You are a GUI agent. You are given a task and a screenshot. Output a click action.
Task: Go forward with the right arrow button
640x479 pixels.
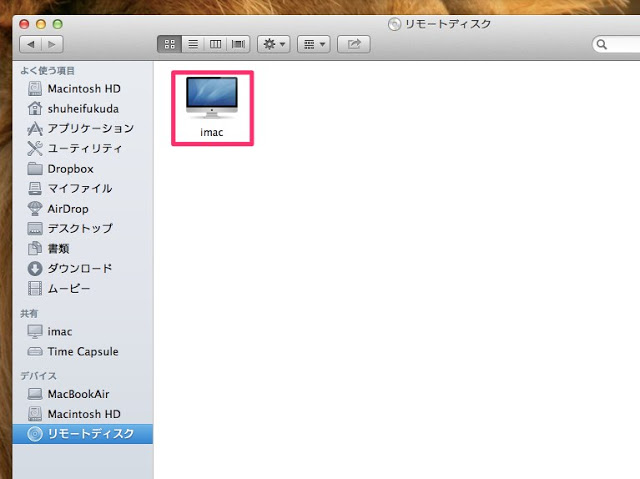click(x=52, y=44)
